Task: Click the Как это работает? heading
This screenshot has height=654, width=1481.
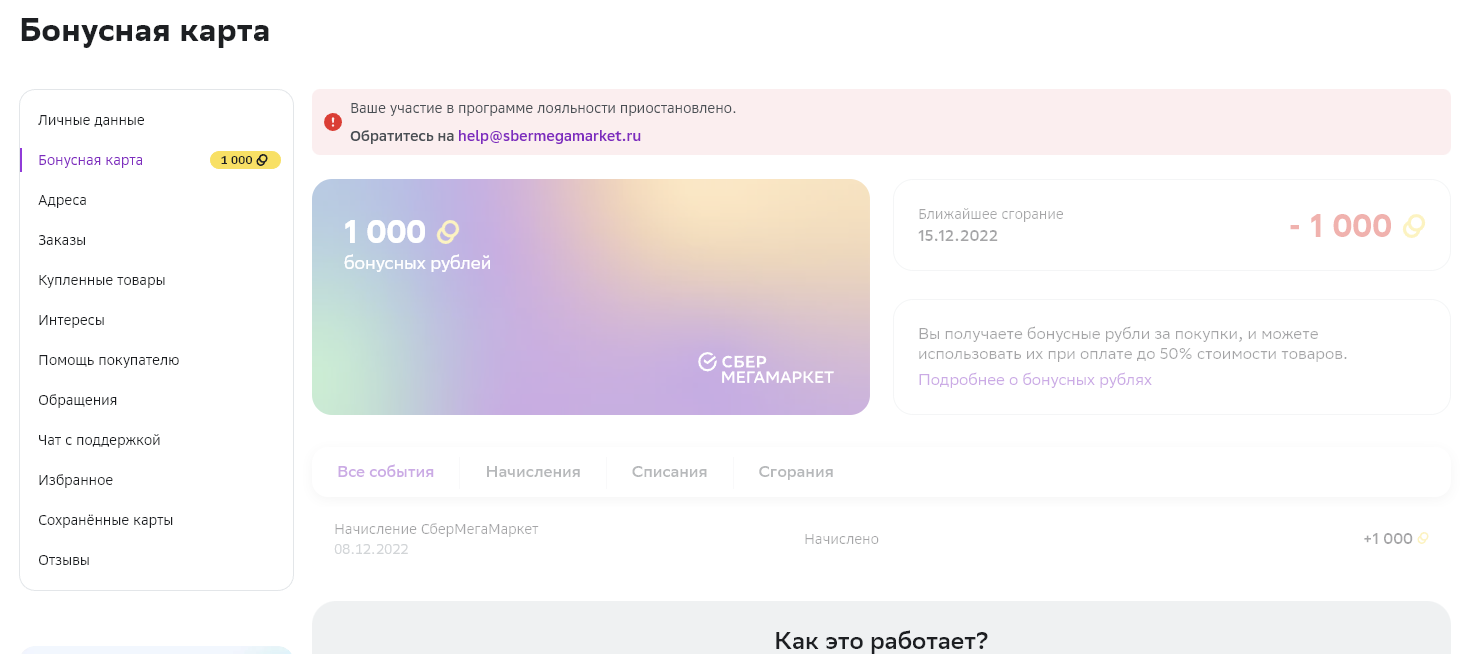Action: click(881, 640)
